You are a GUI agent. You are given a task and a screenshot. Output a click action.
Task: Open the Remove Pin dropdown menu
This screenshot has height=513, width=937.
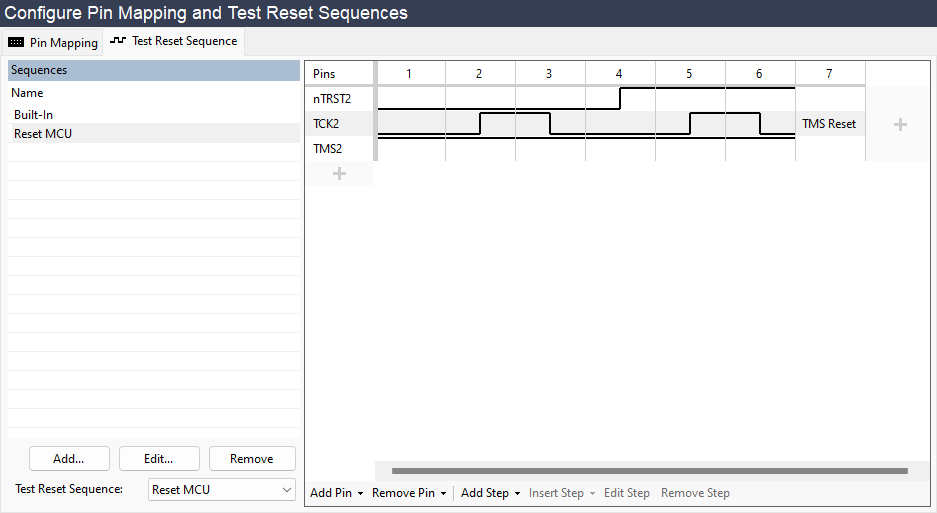[409, 493]
